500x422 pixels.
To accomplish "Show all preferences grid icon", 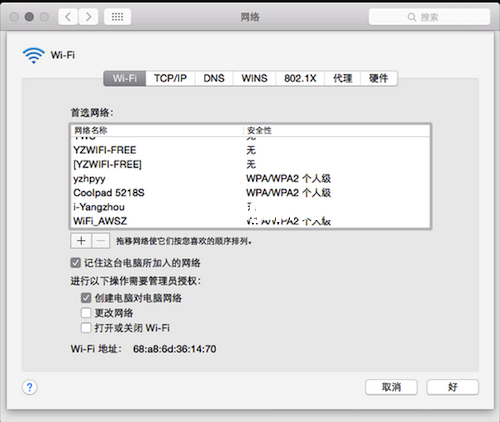I will (117, 17).
